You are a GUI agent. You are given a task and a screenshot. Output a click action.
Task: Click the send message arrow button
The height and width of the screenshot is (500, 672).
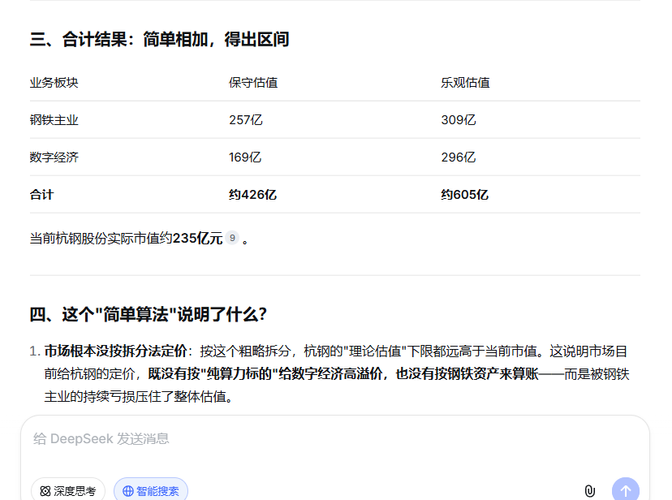click(626, 490)
